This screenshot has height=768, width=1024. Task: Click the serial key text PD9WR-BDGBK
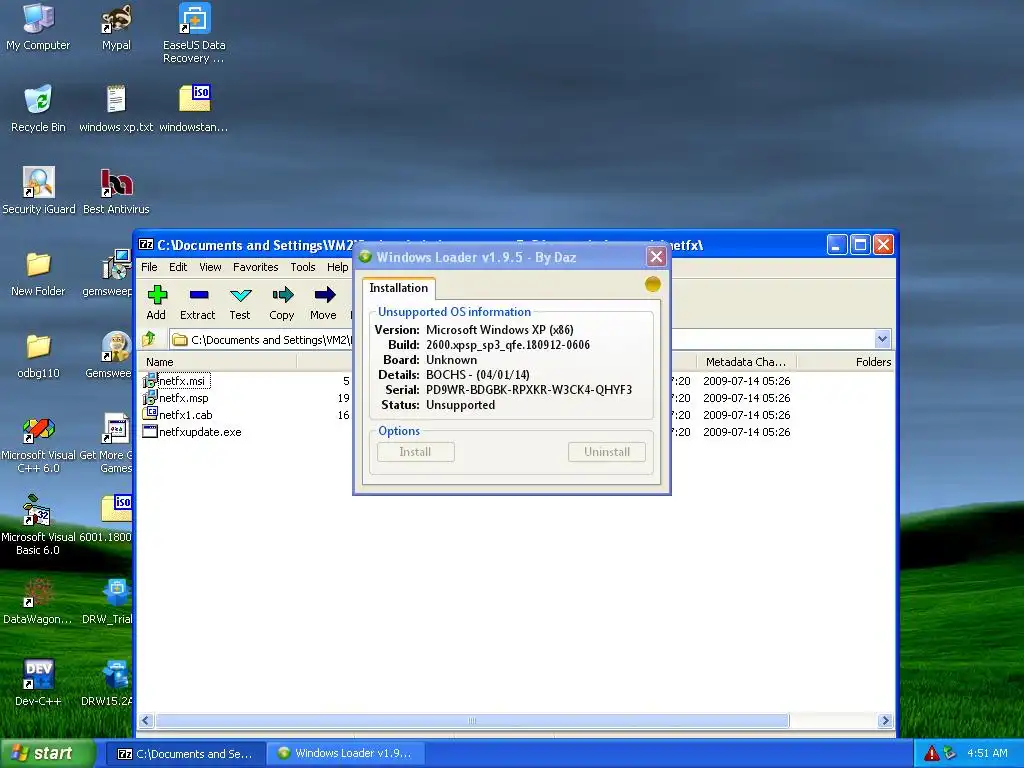pyautogui.click(x=529, y=390)
